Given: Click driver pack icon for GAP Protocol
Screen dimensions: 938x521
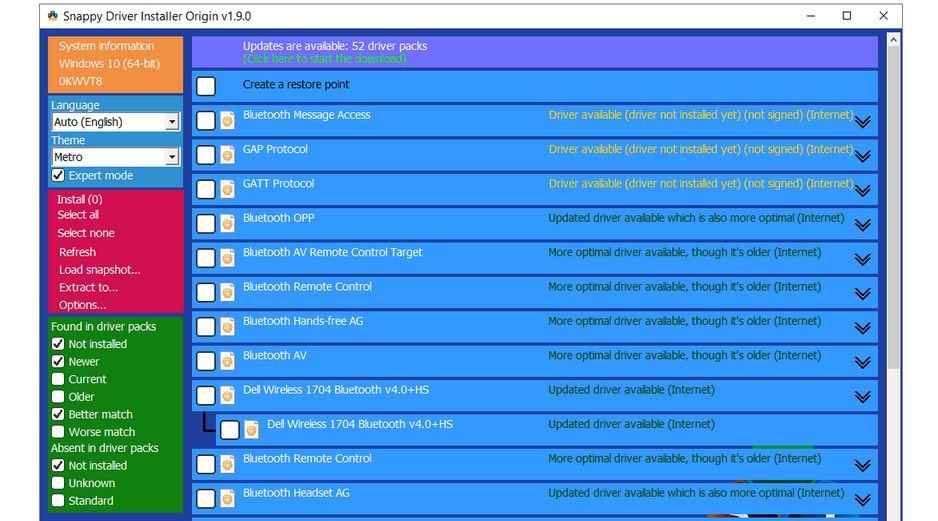Looking at the screenshot, I should click(227, 156).
